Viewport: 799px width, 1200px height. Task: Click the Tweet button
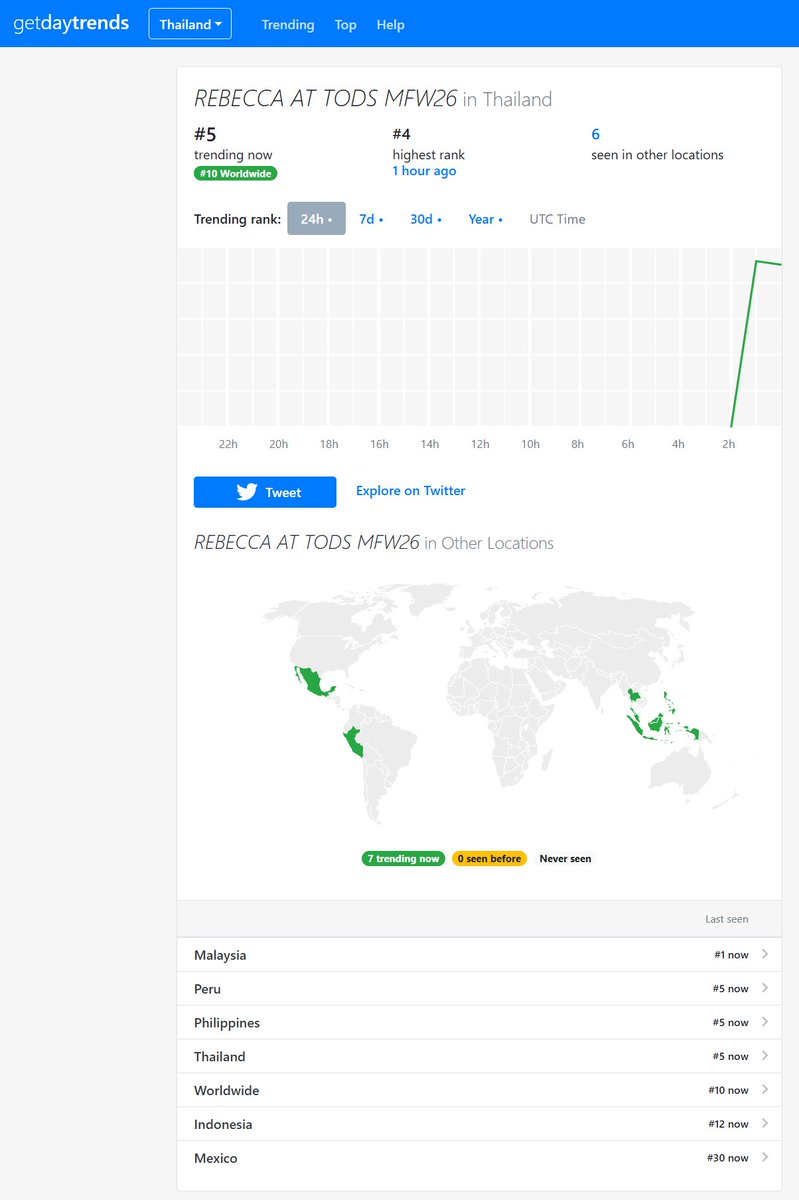[x=265, y=492]
